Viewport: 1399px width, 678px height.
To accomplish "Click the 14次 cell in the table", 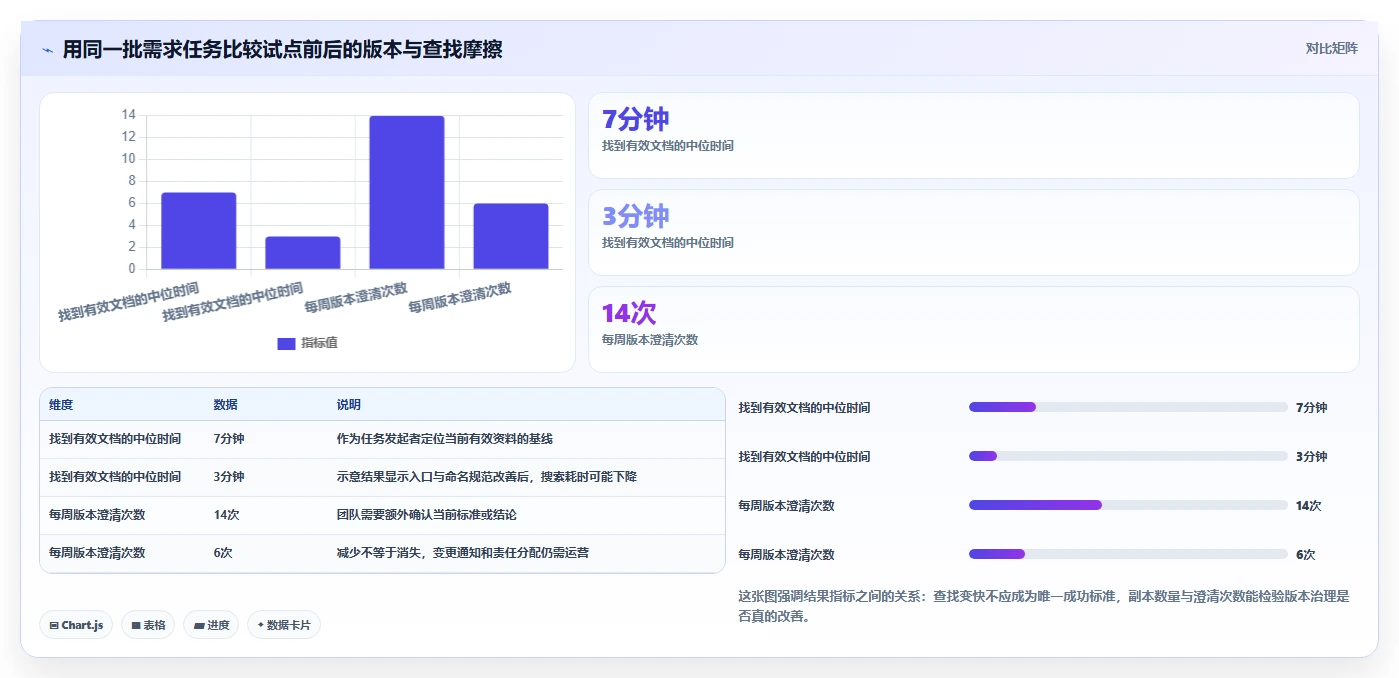I will (226, 515).
